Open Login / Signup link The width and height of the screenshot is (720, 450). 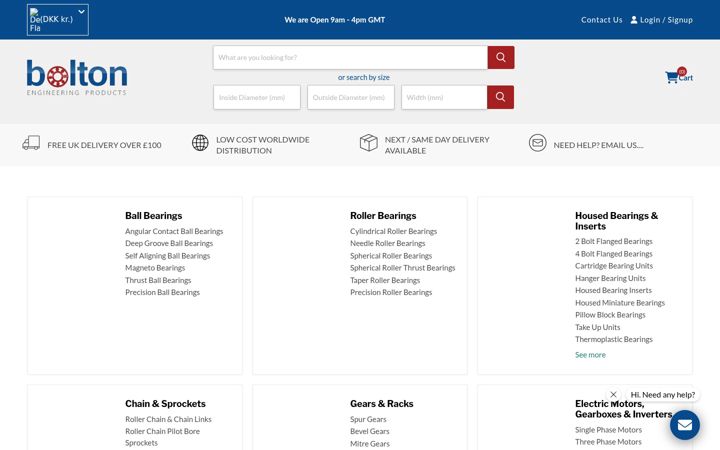[666, 20]
